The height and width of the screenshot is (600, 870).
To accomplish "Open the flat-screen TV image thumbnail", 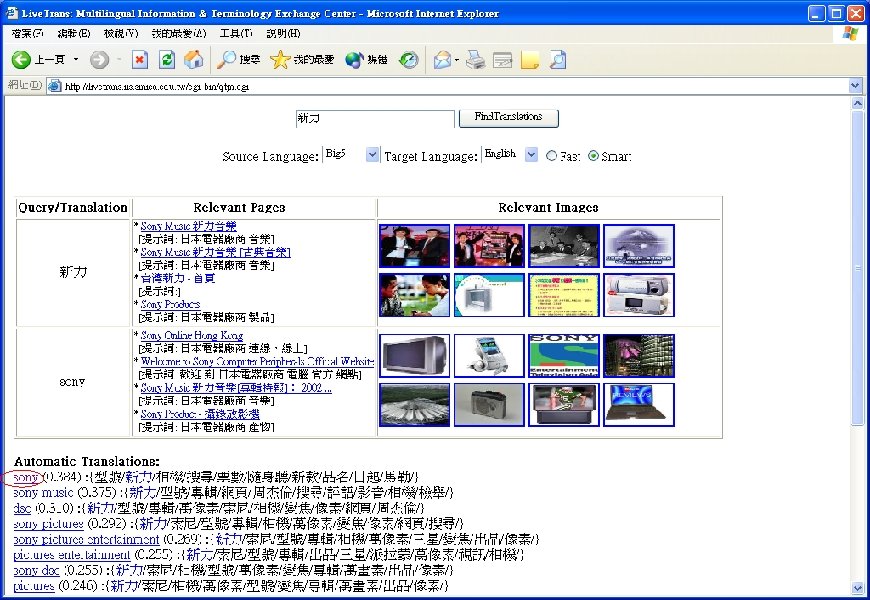I will tap(414, 355).
